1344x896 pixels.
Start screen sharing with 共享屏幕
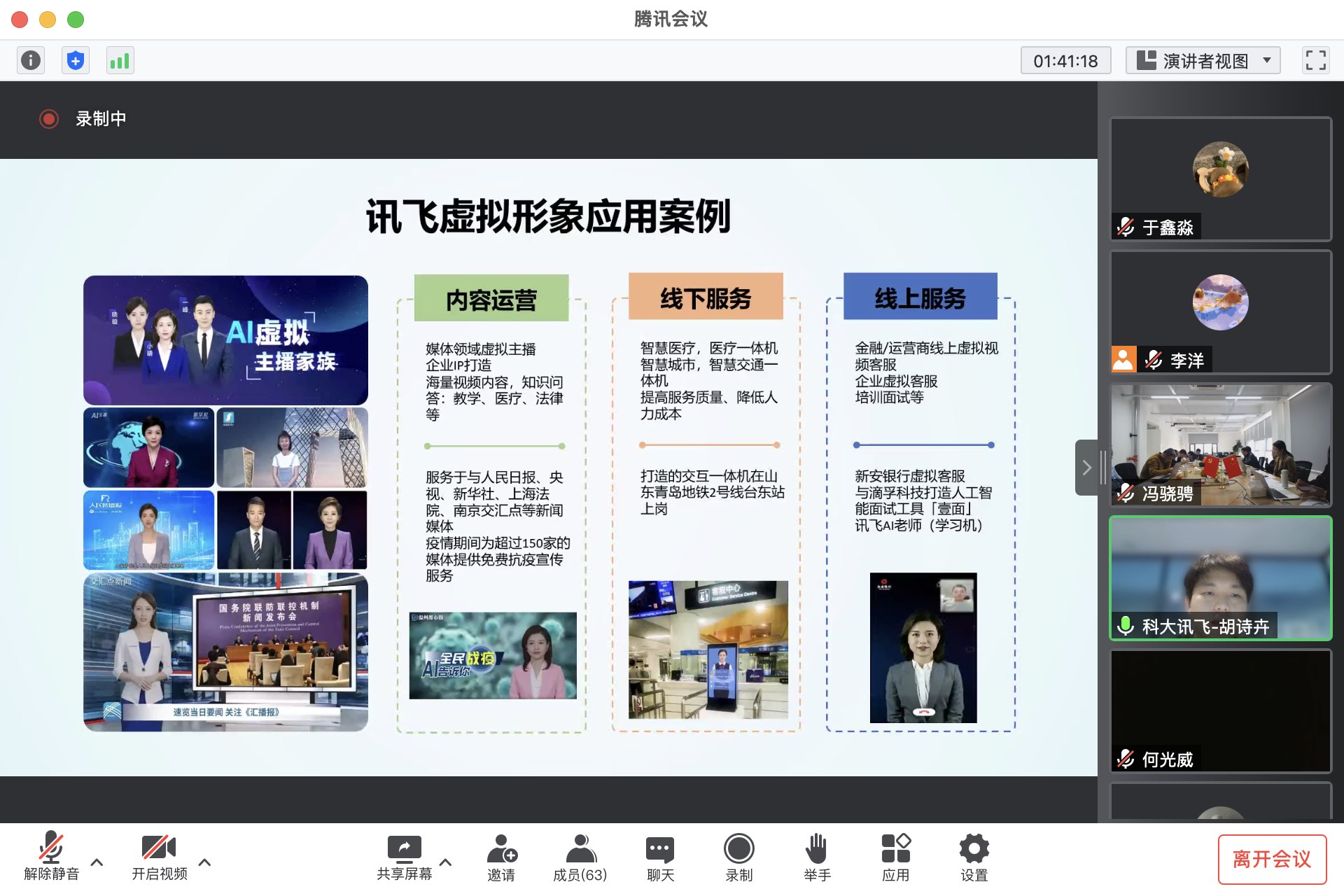[x=405, y=856]
